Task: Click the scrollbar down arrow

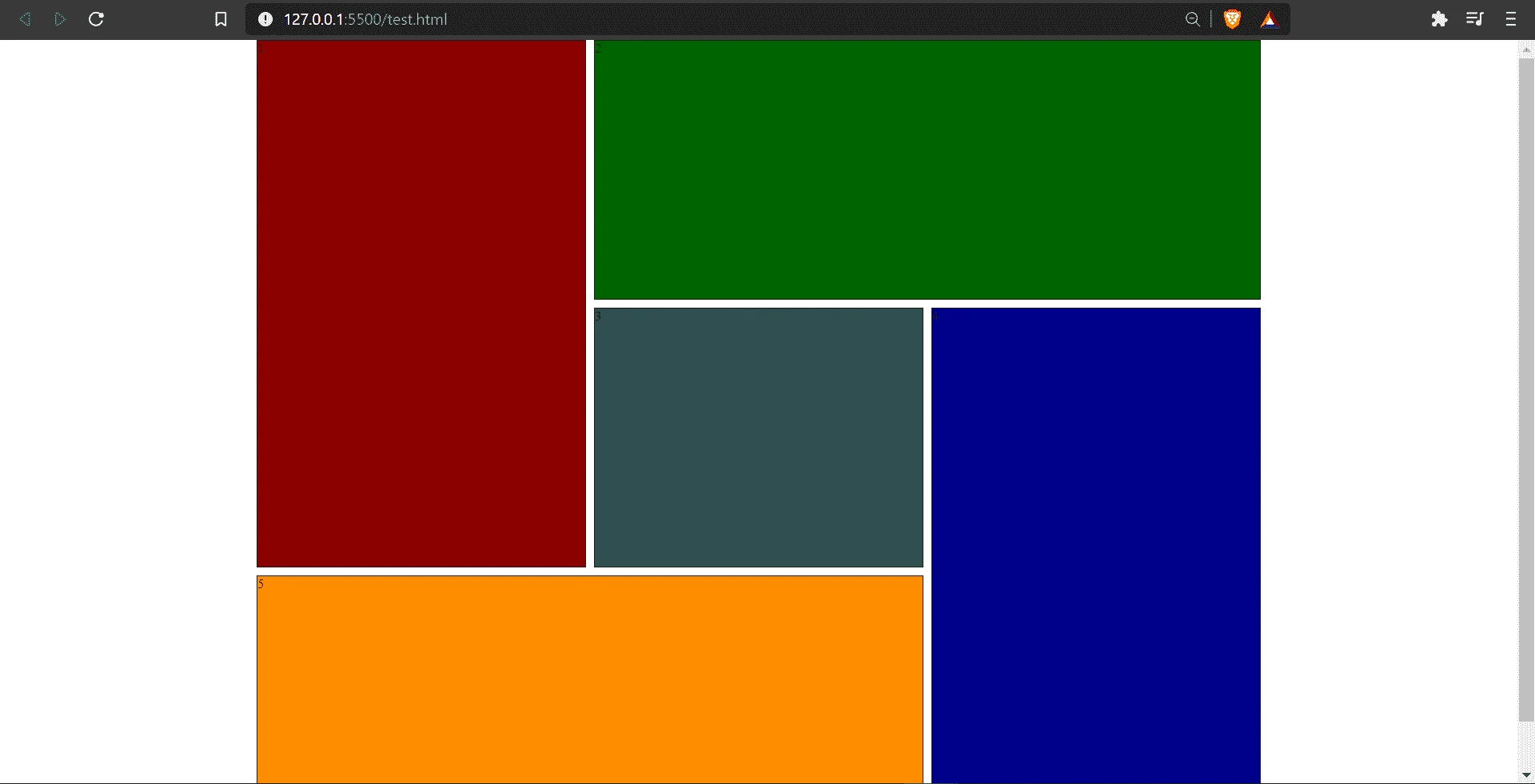Action: [1526, 775]
